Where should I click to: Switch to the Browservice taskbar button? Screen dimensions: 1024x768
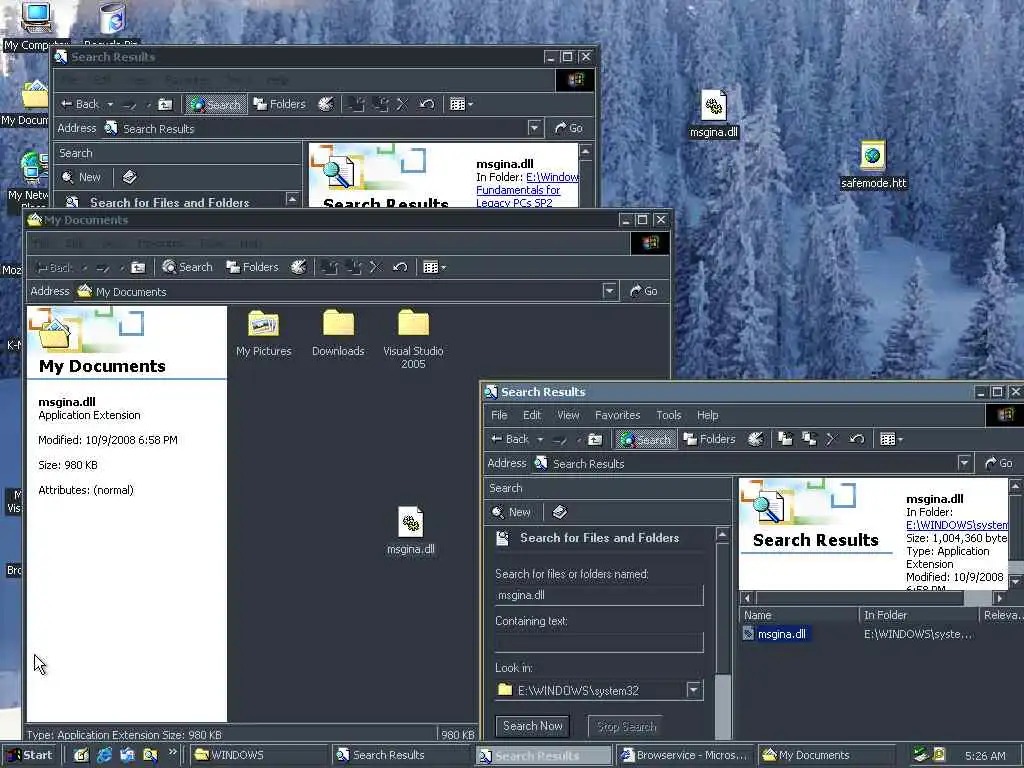tap(684, 755)
